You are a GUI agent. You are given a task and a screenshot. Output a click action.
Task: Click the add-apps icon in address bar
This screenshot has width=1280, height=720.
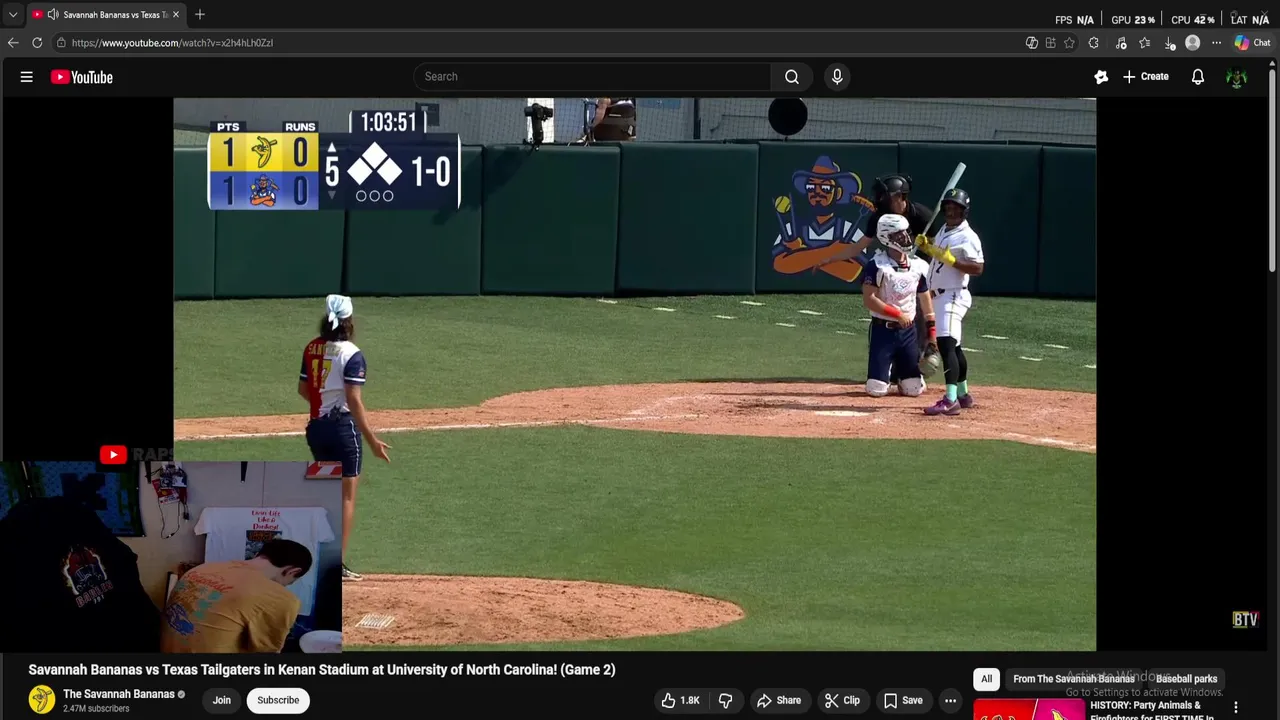tap(1050, 43)
